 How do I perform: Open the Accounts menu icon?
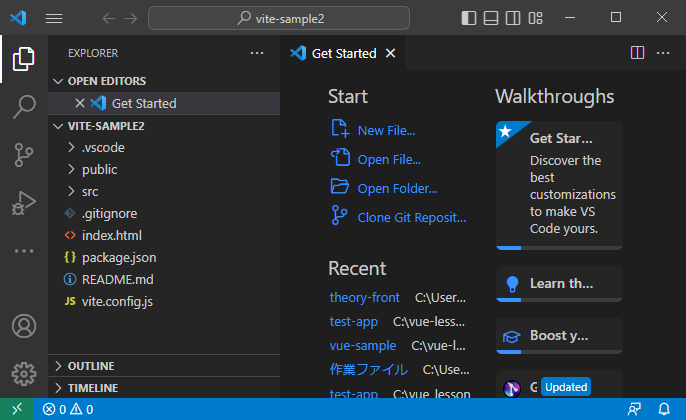click(24, 326)
